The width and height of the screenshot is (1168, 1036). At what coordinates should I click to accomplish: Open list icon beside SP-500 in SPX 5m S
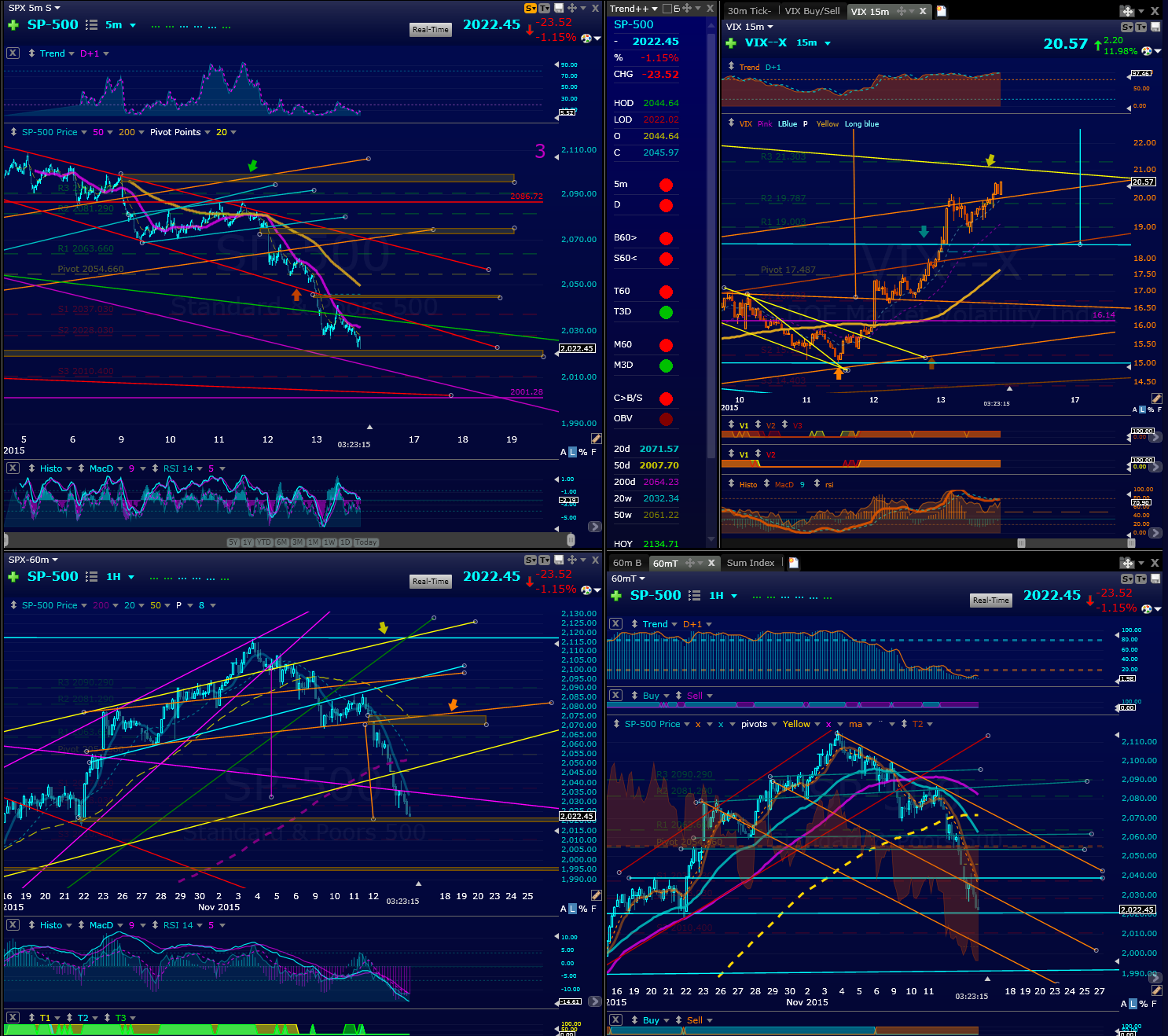pos(91,25)
